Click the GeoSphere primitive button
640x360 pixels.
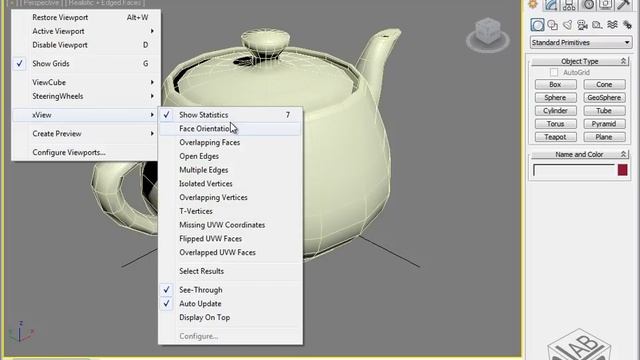[x=604, y=98]
